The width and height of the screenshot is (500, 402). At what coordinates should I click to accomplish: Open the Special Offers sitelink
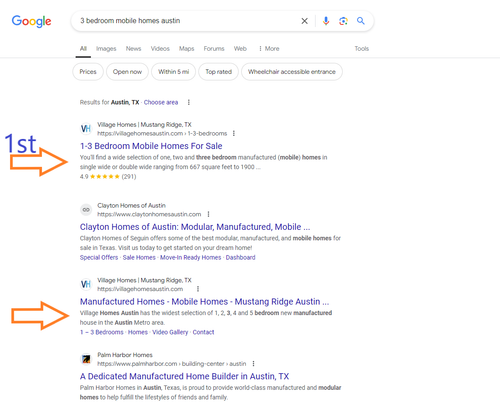[x=99, y=257]
